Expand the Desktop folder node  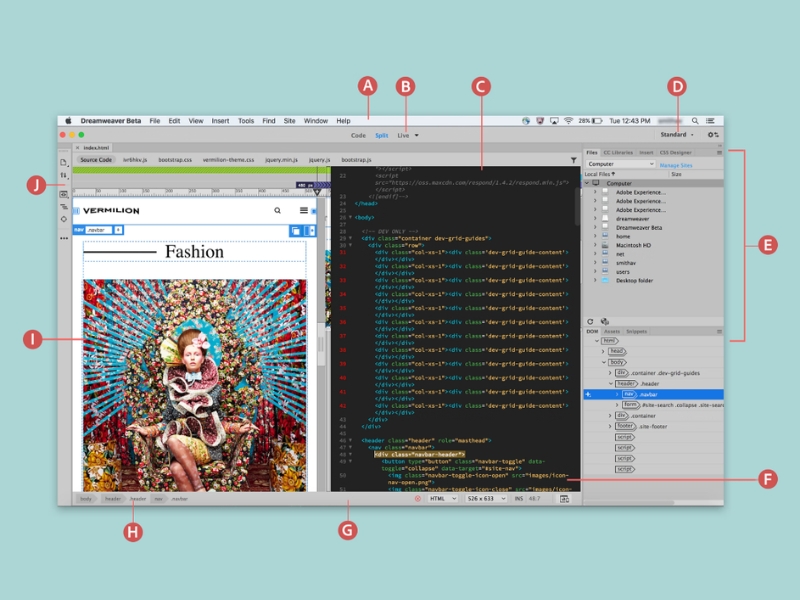pos(595,281)
